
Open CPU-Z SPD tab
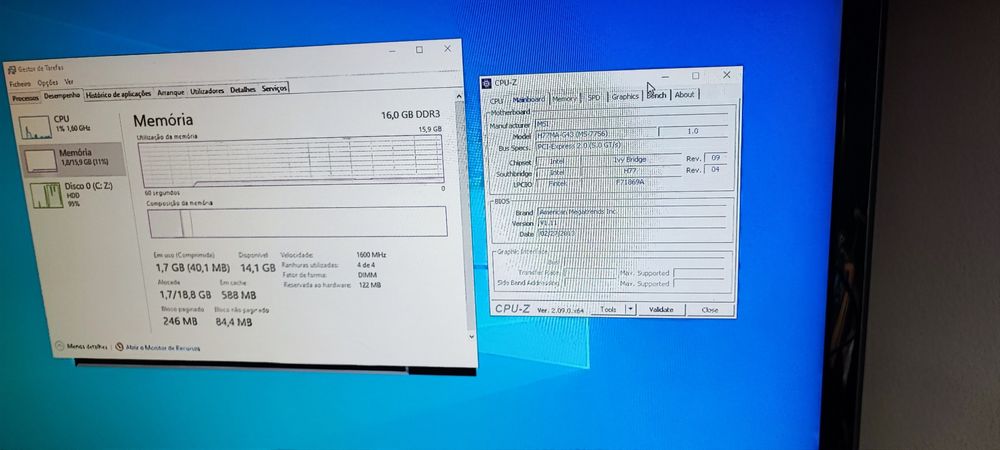click(x=594, y=98)
